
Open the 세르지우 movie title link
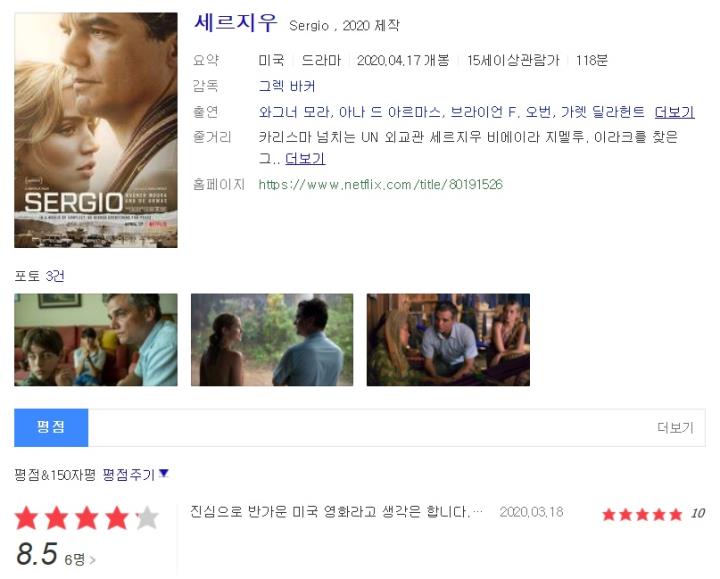click(x=236, y=23)
